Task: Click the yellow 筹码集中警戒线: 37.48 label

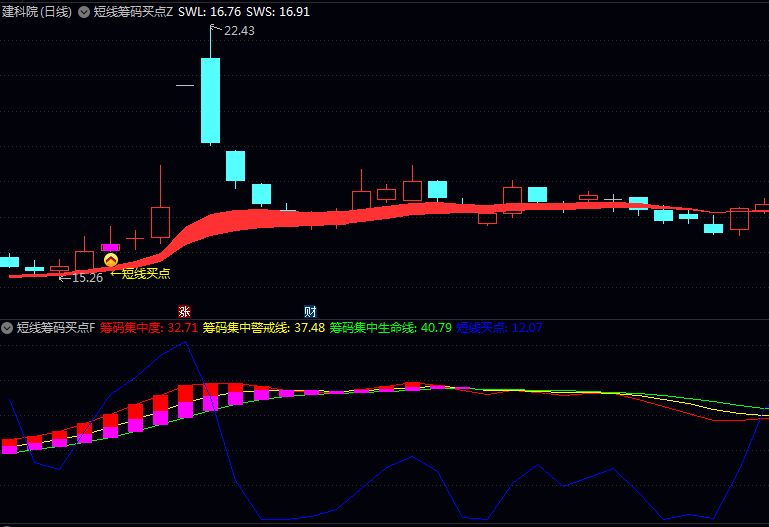Action: [264, 328]
